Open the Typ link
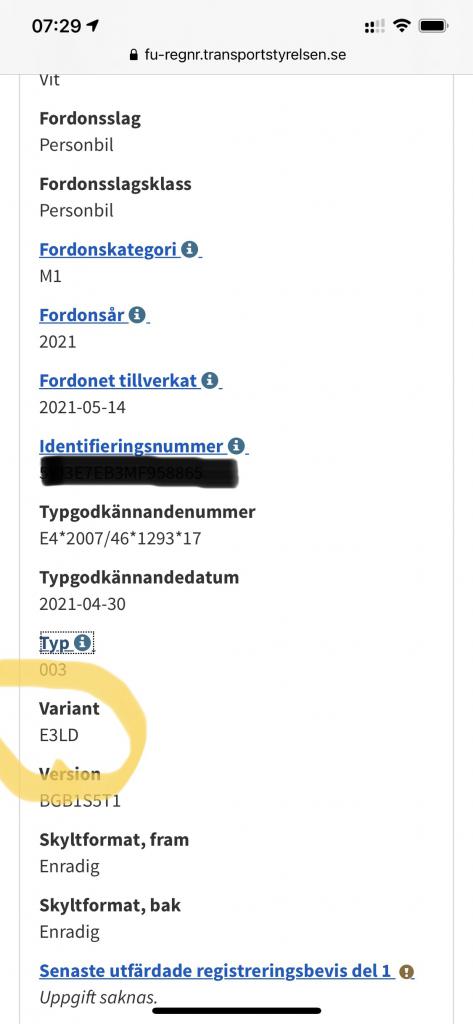This screenshot has width=473, height=1024. (x=55, y=643)
